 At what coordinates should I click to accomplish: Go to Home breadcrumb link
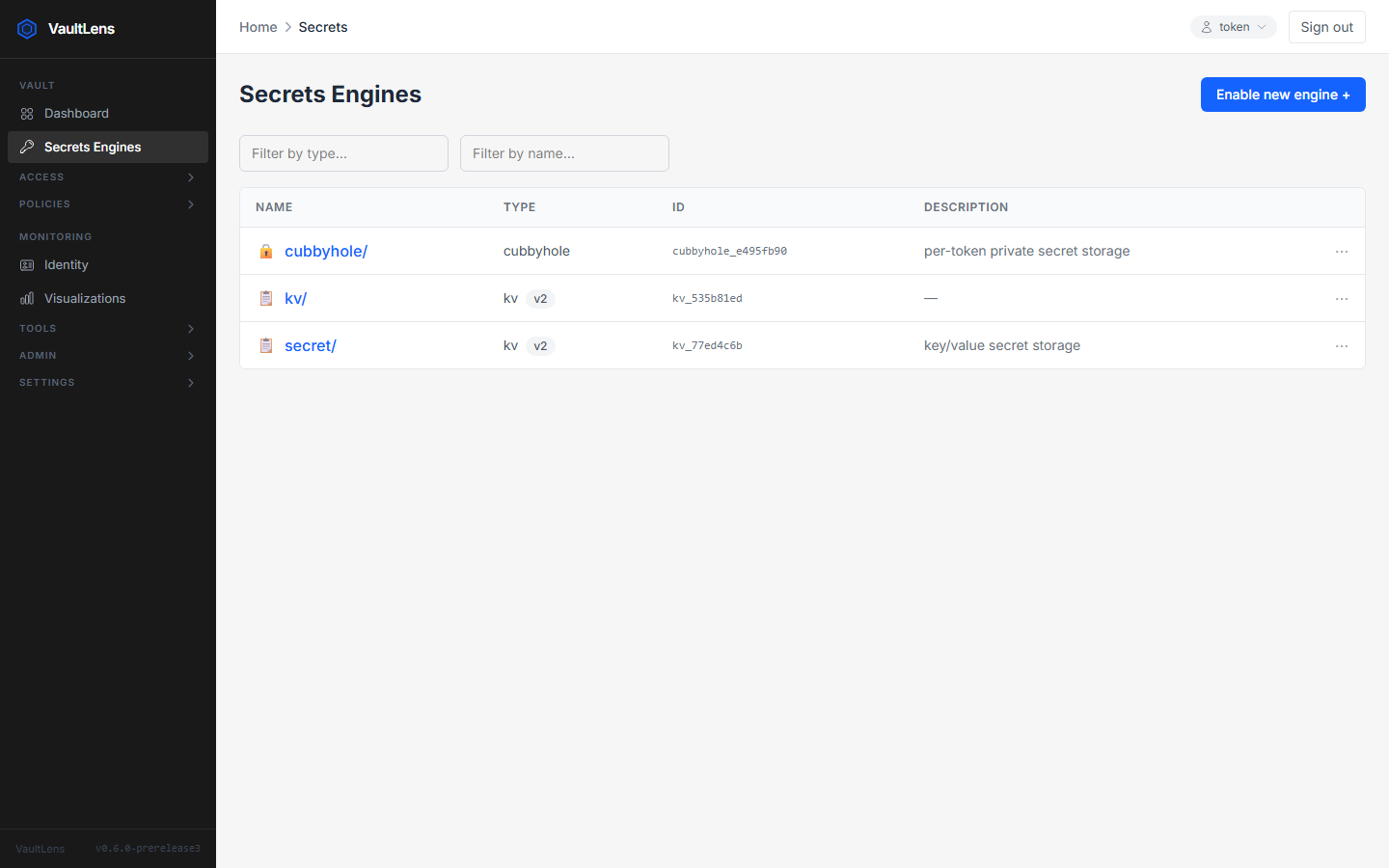(x=258, y=27)
